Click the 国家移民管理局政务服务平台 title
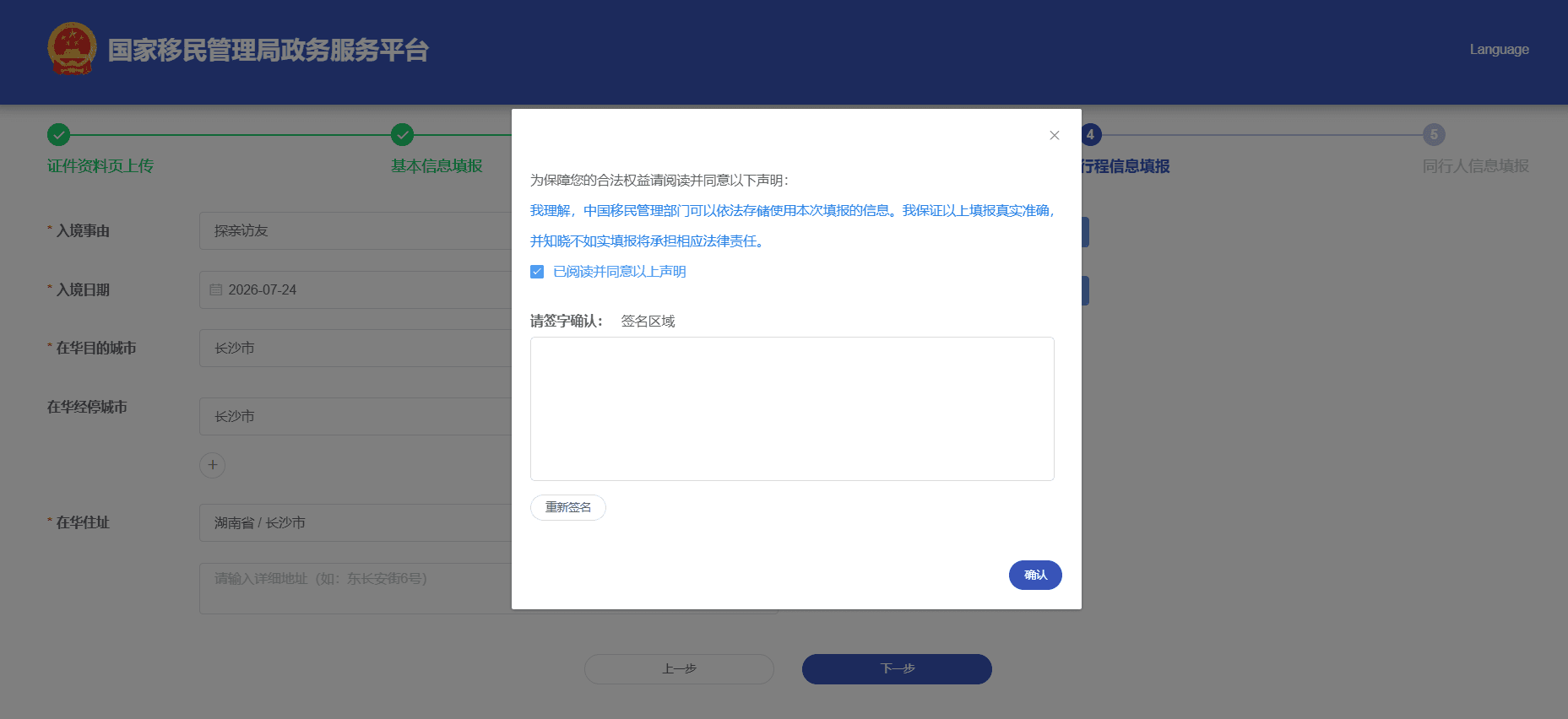Screen dimensions: 1568x719 [269, 50]
